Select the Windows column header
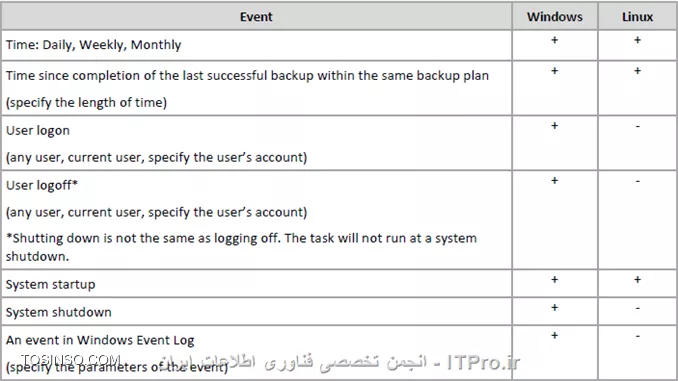Image resolution: width=678 pixels, height=381 pixels. pyautogui.click(x=554, y=17)
